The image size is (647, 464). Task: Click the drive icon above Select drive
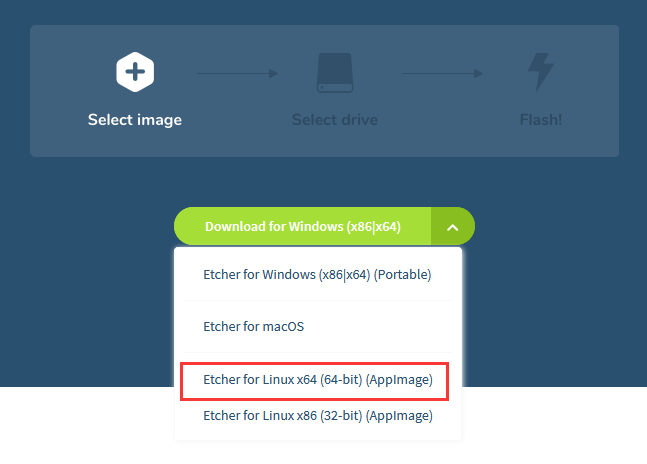335,73
